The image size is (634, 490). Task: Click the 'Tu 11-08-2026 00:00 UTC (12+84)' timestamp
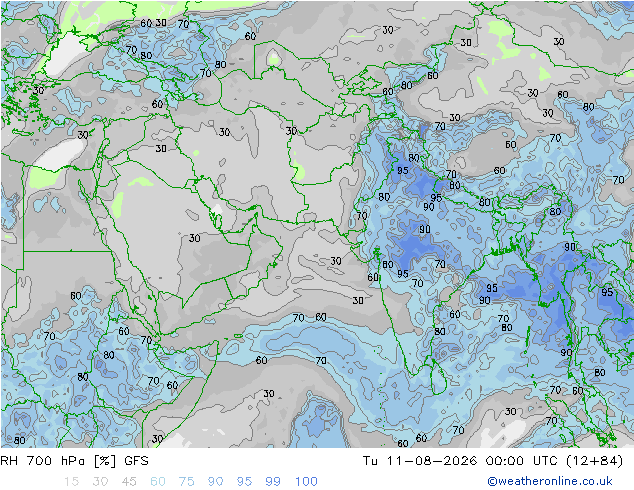coord(493,460)
